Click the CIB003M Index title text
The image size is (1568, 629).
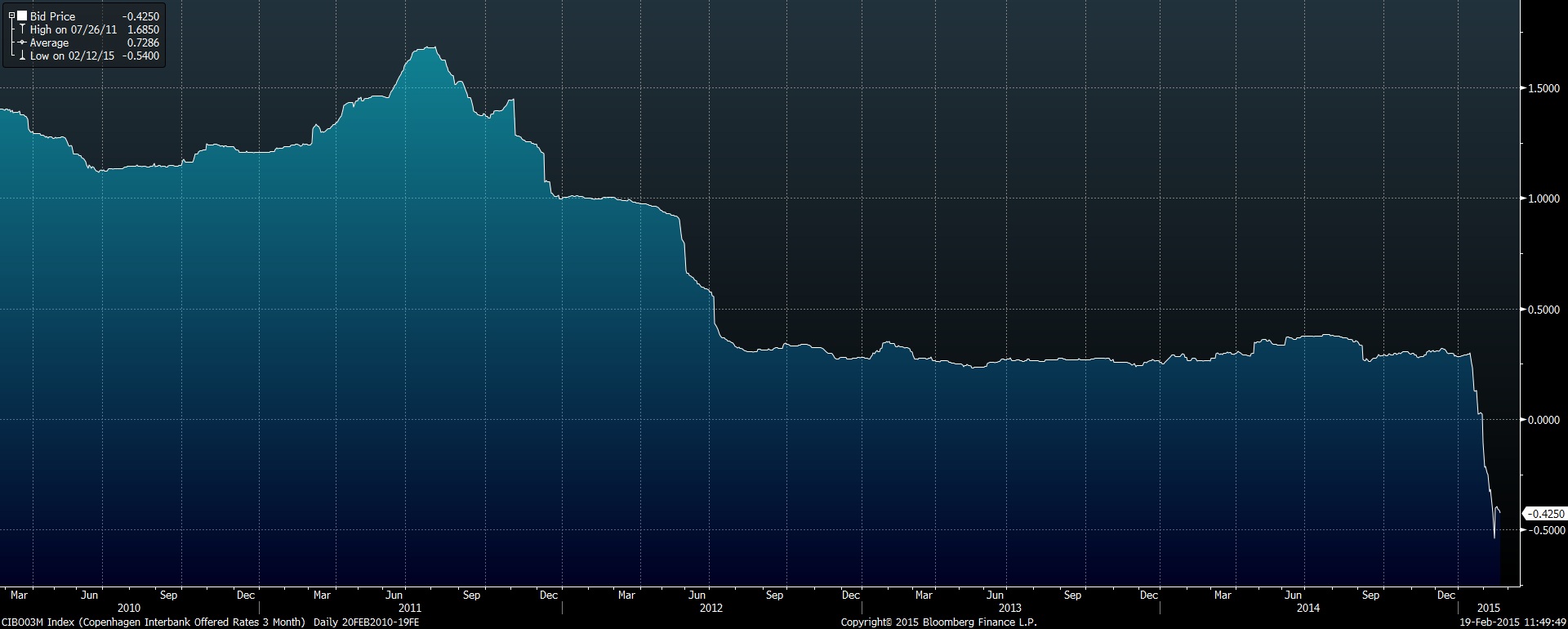pos(154,622)
